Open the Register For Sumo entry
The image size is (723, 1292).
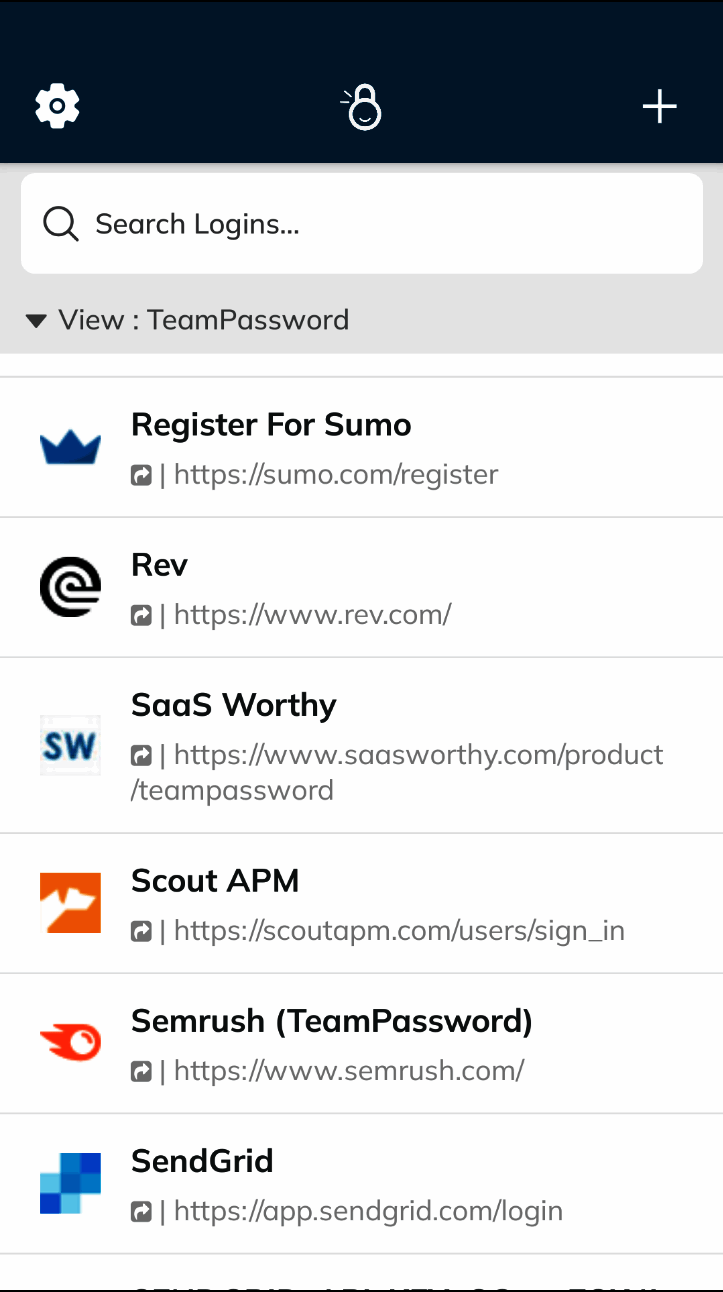(271, 425)
